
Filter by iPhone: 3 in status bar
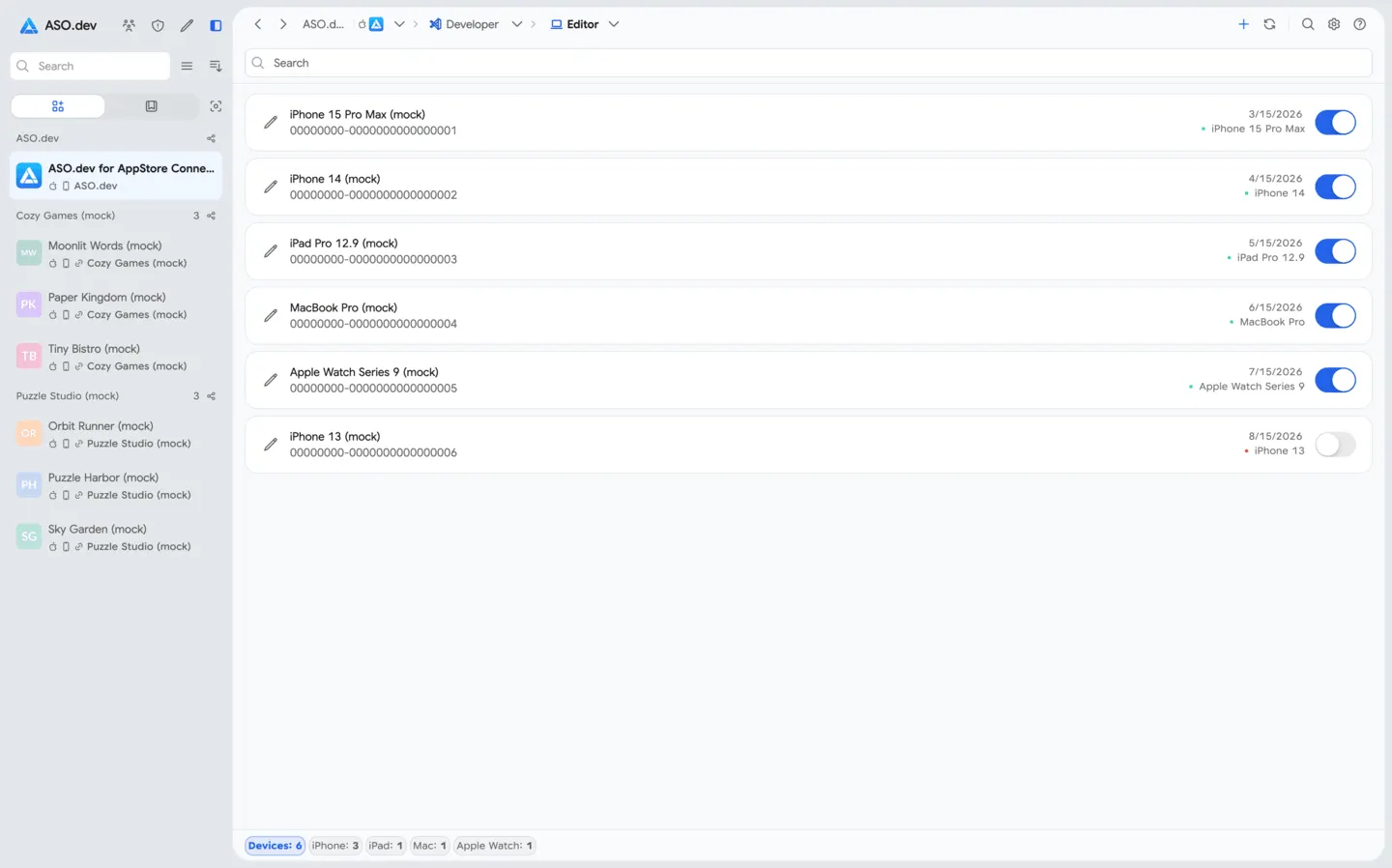click(x=335, y=846)
